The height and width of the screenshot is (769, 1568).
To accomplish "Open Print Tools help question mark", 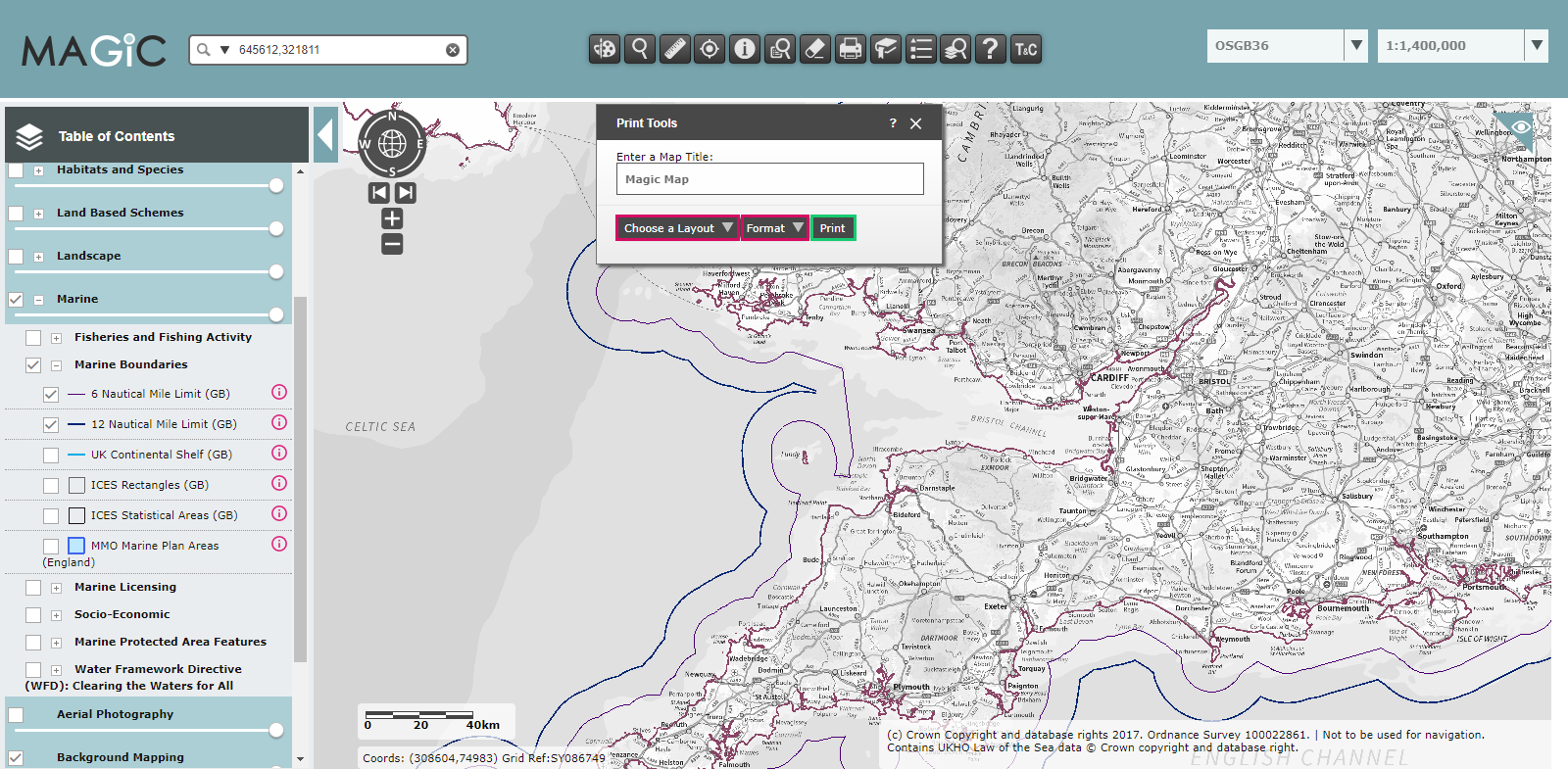I will click(893, 123).
